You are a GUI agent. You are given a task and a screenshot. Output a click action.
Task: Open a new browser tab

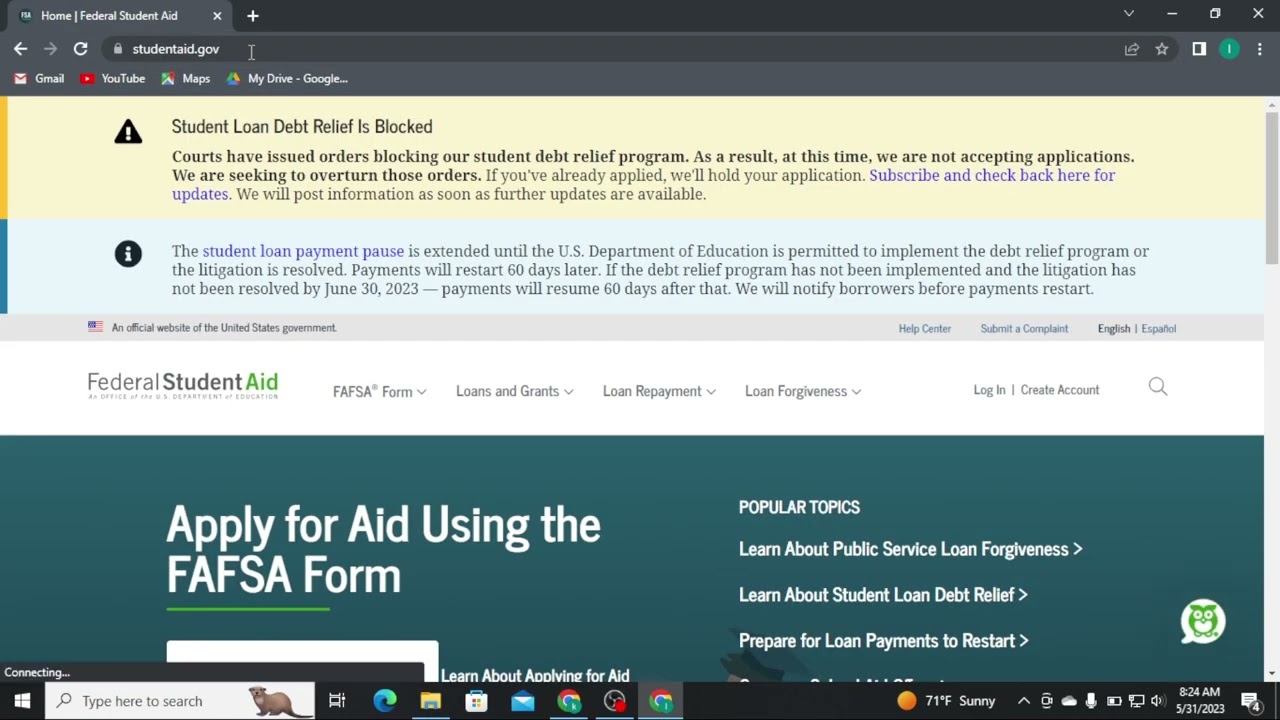pos(253,16)
